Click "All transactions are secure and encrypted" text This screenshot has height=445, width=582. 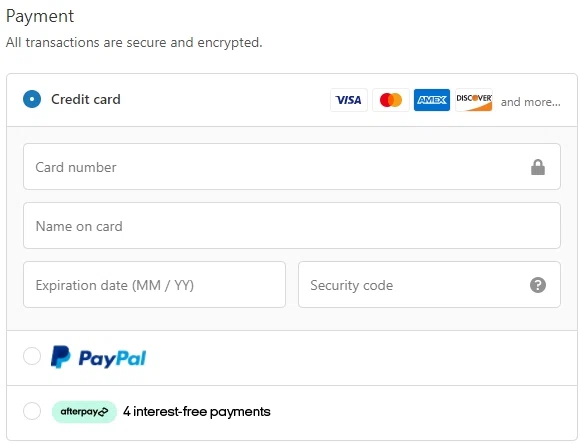click(134, 42)
